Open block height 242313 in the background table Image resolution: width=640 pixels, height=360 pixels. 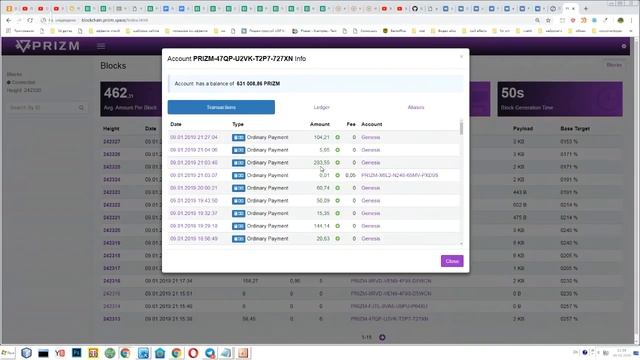(x=111, y=319)
